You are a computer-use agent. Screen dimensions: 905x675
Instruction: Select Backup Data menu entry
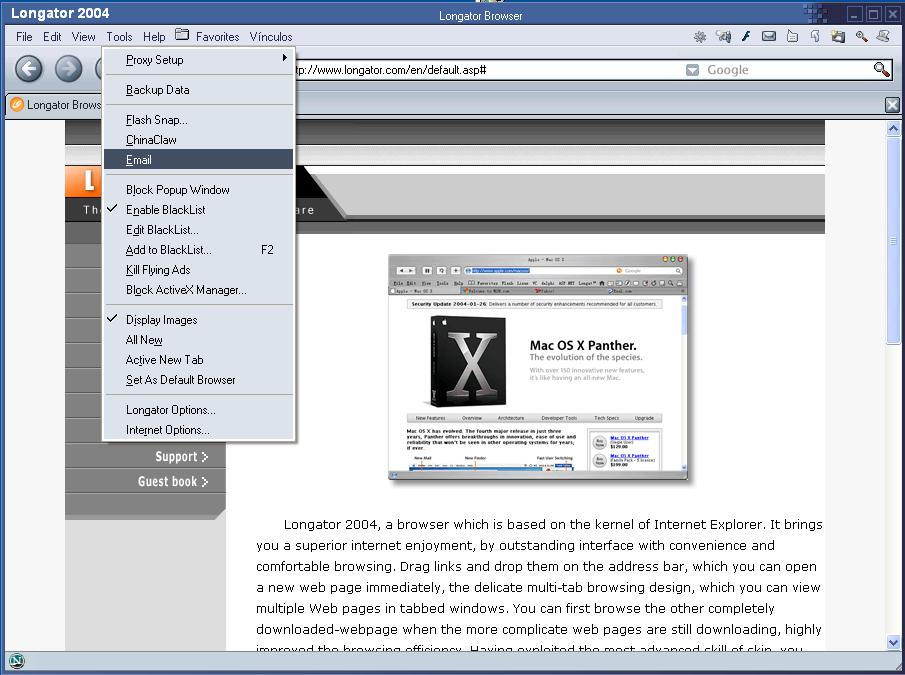click(199, 90)
